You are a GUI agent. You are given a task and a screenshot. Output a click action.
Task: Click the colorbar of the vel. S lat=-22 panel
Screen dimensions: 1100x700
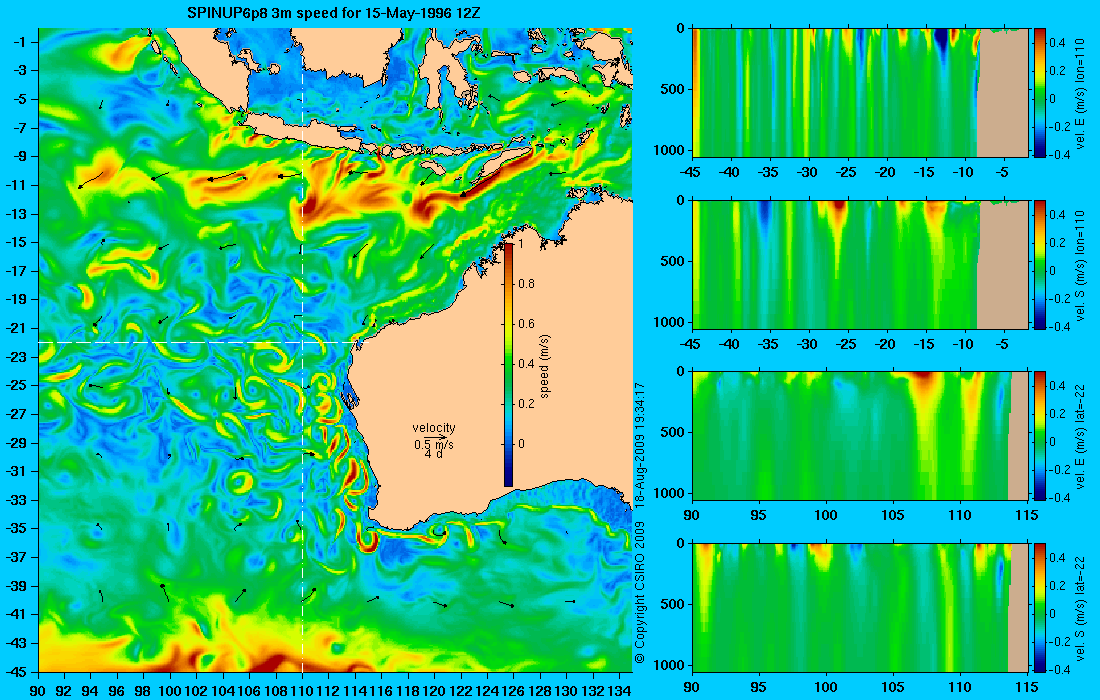(1039, 607)
